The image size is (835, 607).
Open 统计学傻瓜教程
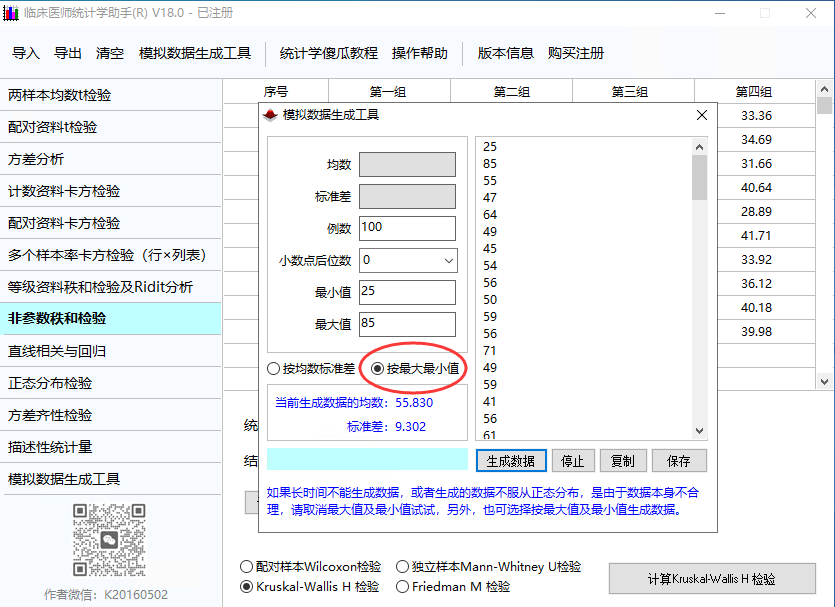329,53
